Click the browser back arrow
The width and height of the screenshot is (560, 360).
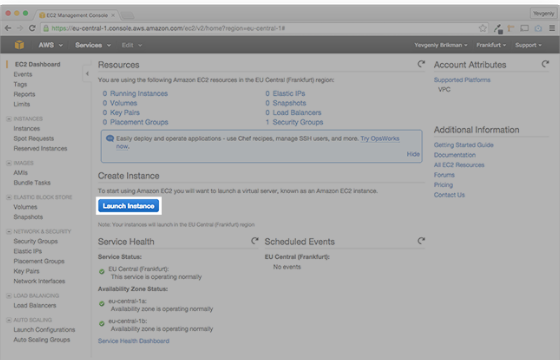(x=8, y=28)
